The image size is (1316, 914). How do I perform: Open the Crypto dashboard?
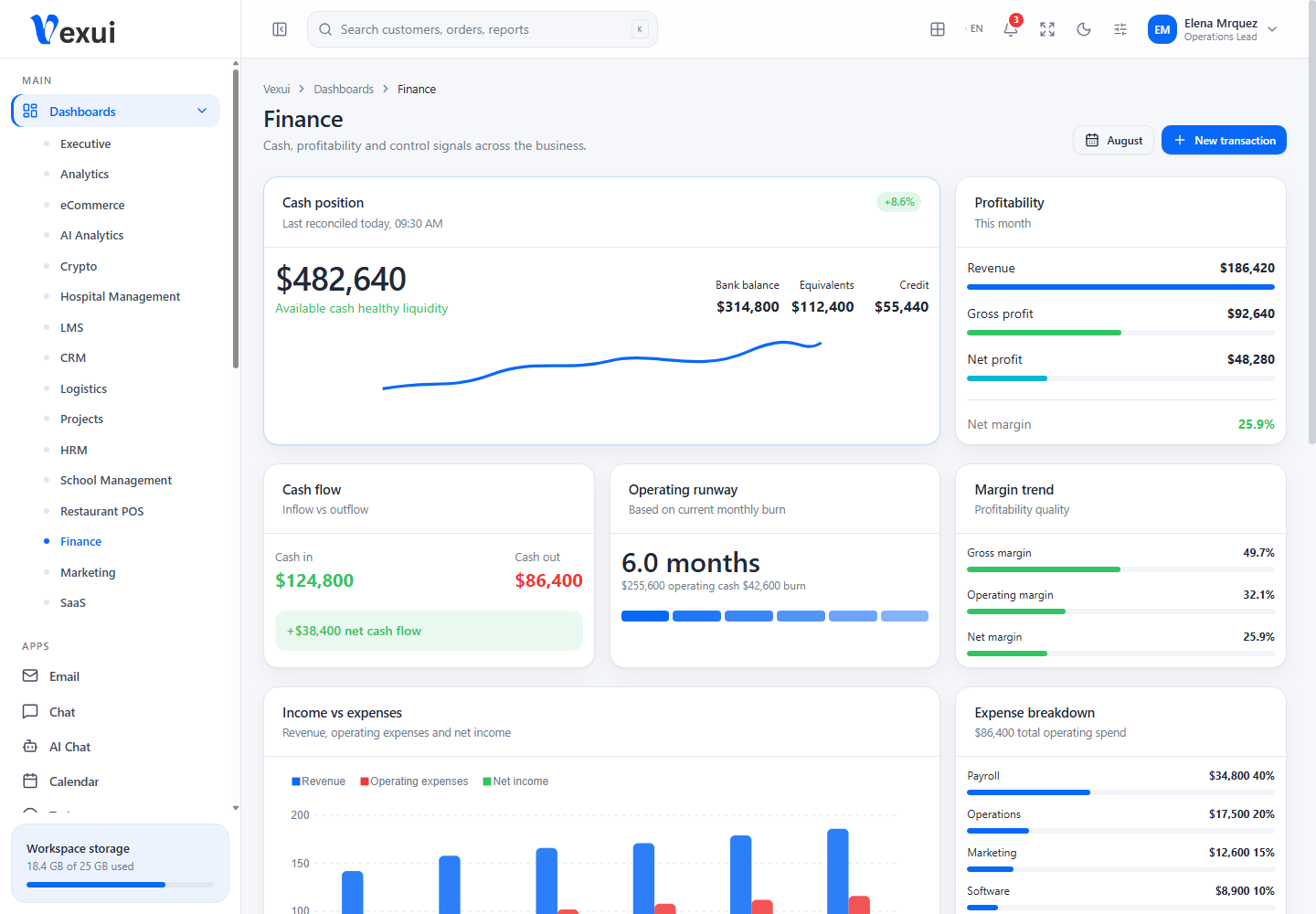[79, 266]
